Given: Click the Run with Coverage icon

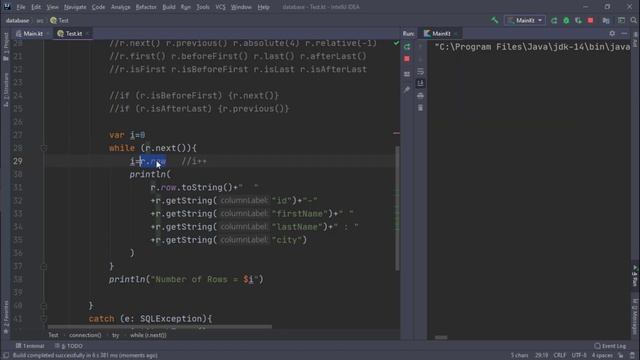Looking at the screenshot, I should pos(578,20).
